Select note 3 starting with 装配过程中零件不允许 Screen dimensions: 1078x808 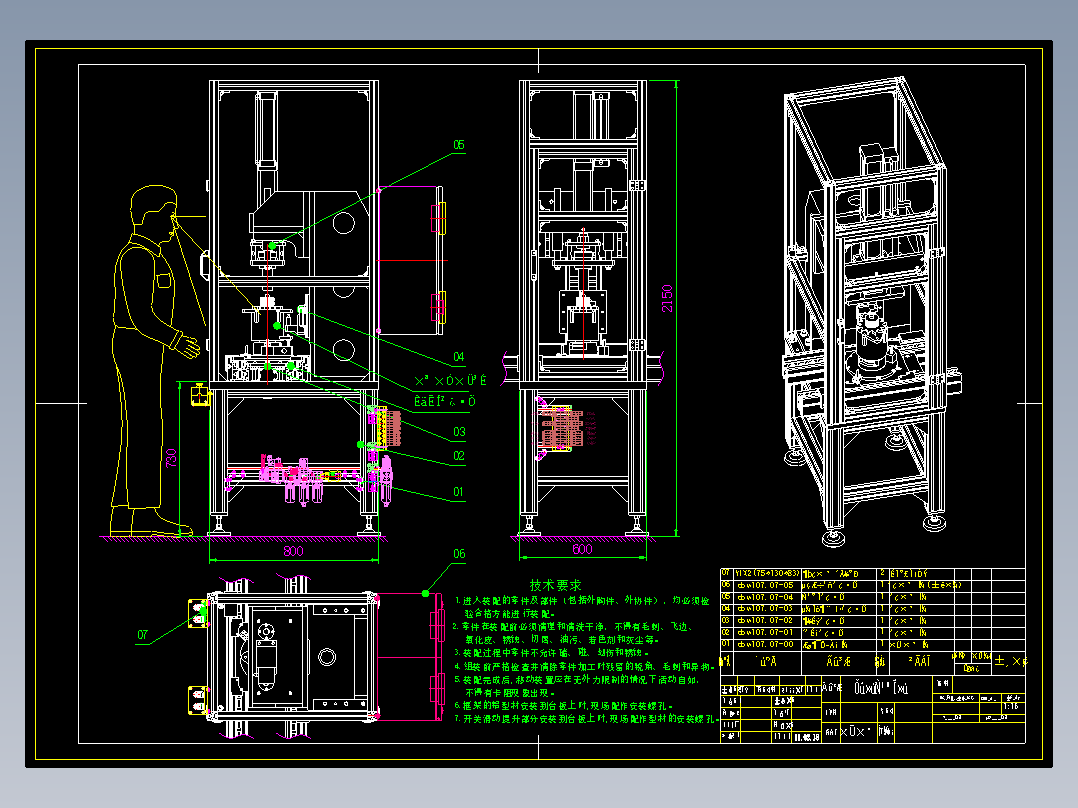[552, 653]
